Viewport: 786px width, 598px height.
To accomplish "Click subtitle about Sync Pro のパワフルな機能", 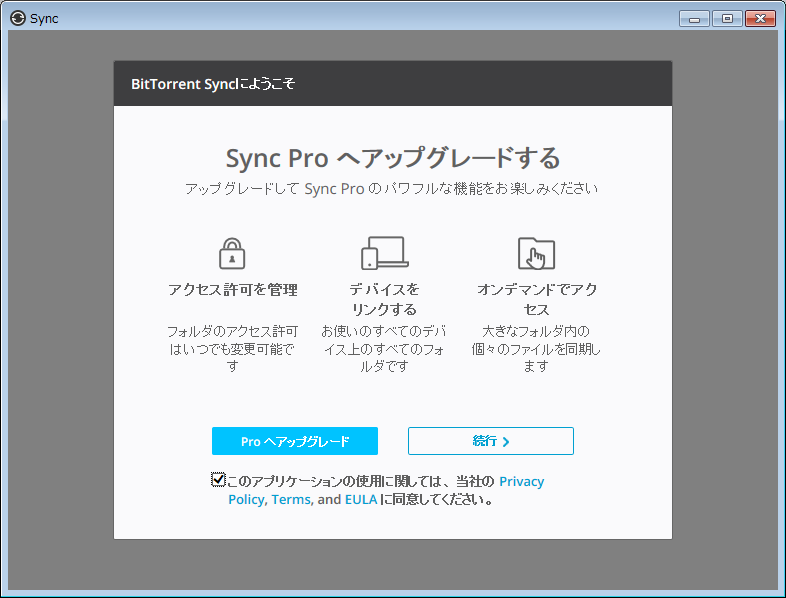I will pyautogui.click(x=391, y=189).
